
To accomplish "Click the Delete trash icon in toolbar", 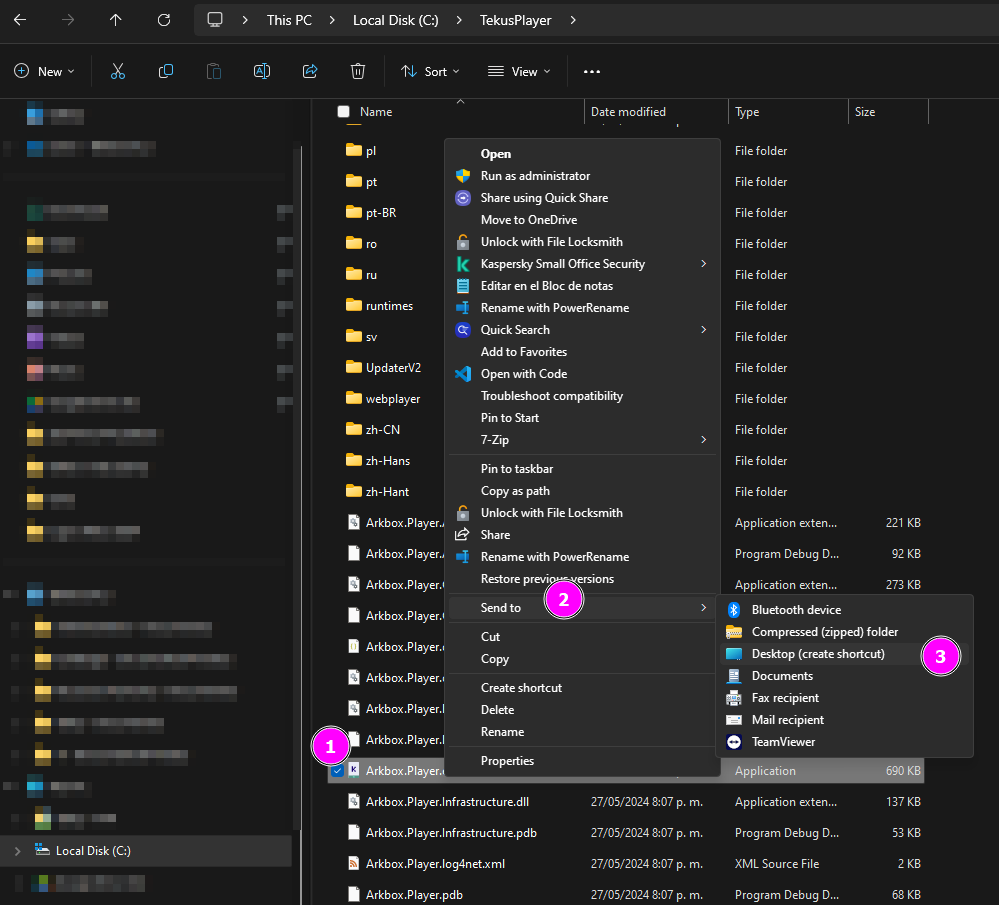I will pyautogui.click(x=358, y=71).
